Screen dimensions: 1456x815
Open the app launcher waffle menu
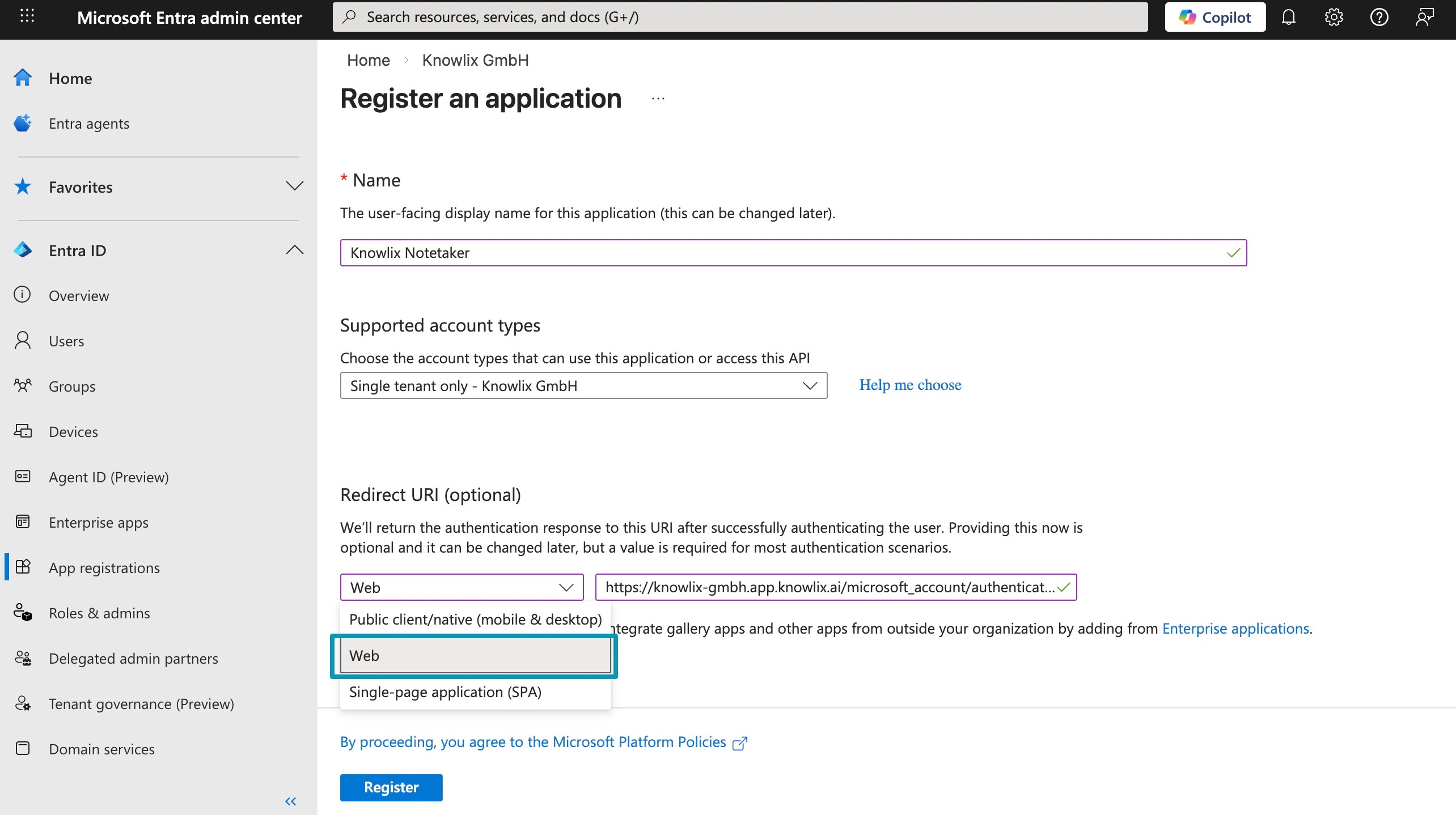coord(27,16)
